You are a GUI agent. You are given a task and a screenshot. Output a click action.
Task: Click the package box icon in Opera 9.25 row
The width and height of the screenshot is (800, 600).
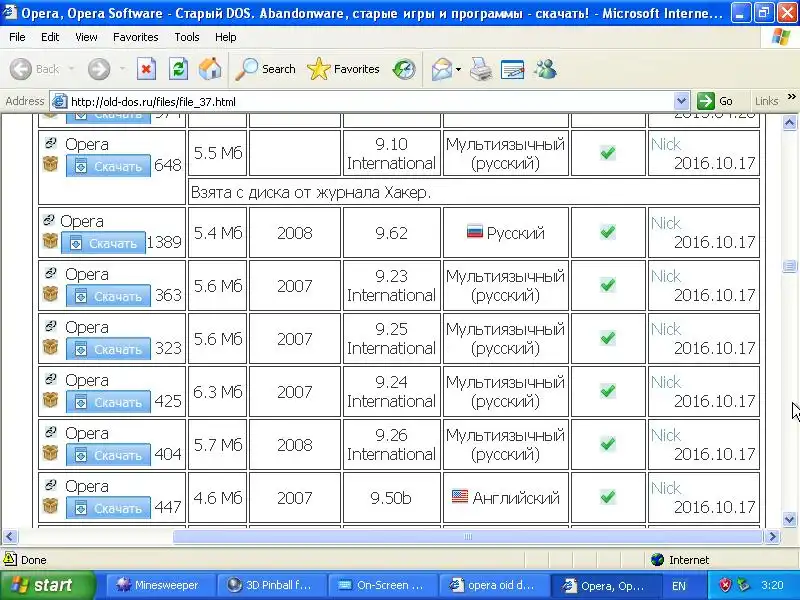click(50, 347)
